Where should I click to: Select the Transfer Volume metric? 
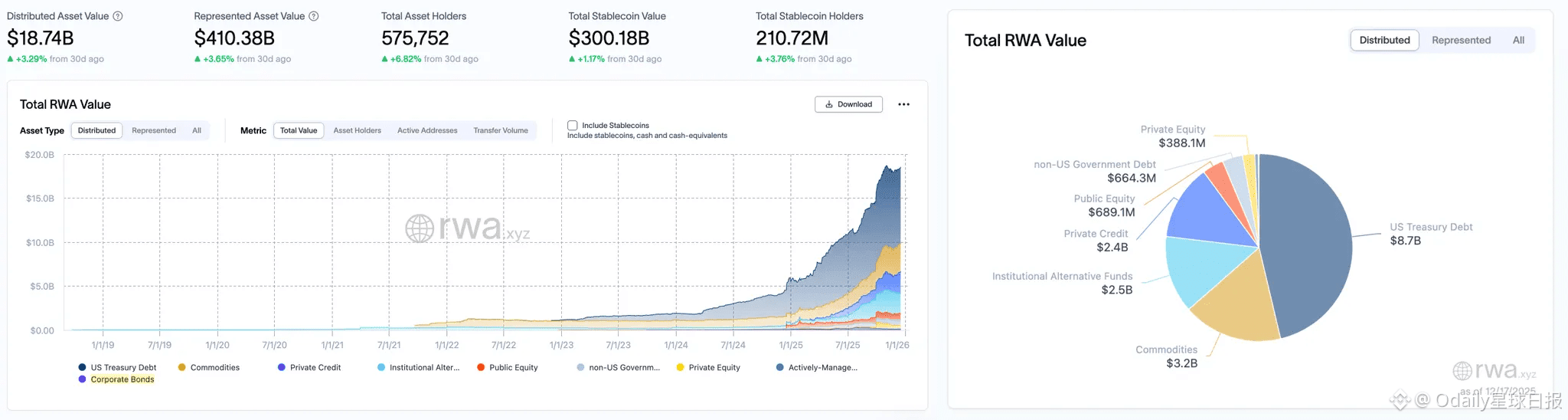point(501,131)
